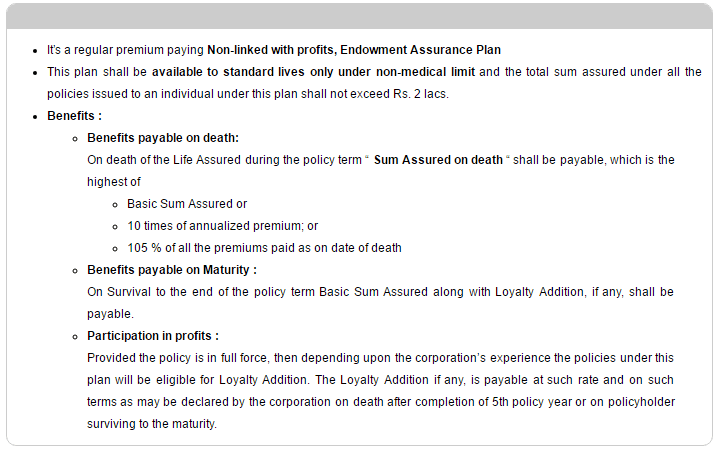
Task: Click circle bullet beside 'Participation in profits'
Action: 75,337
